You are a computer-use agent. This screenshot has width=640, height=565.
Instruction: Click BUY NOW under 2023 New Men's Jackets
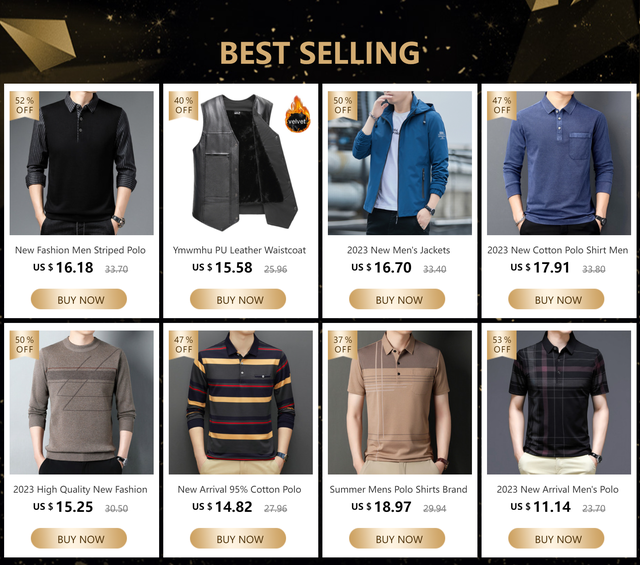coord(397,299)
